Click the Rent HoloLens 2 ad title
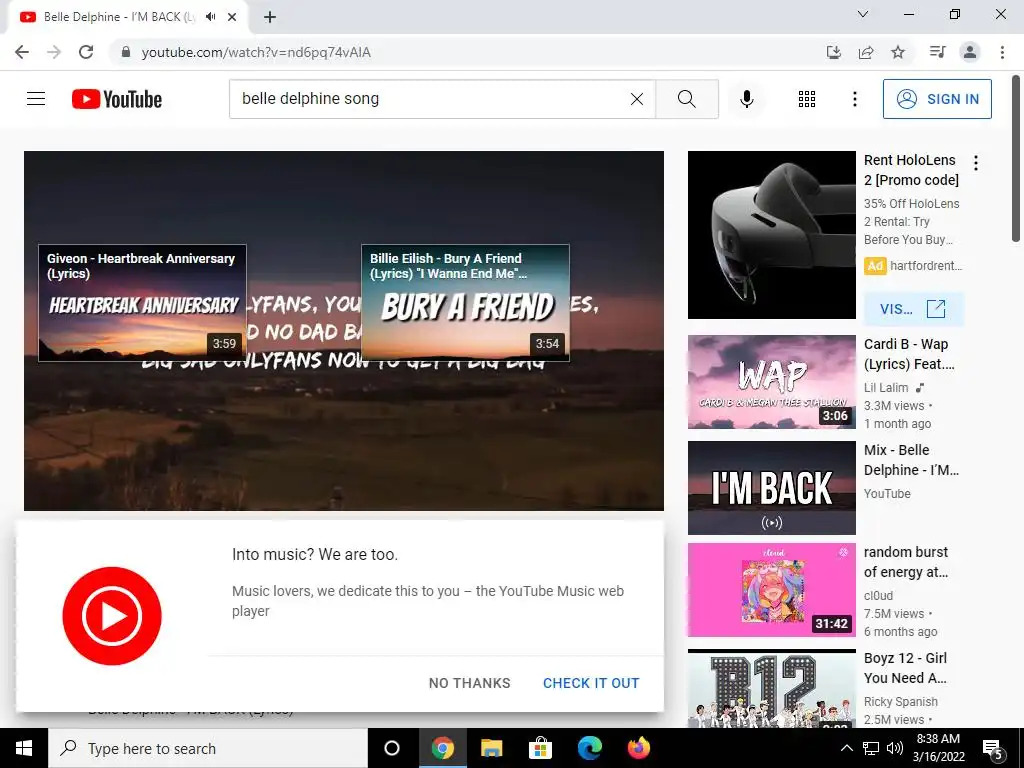This screenshot has width=1024, height=768. coord(911,170)
